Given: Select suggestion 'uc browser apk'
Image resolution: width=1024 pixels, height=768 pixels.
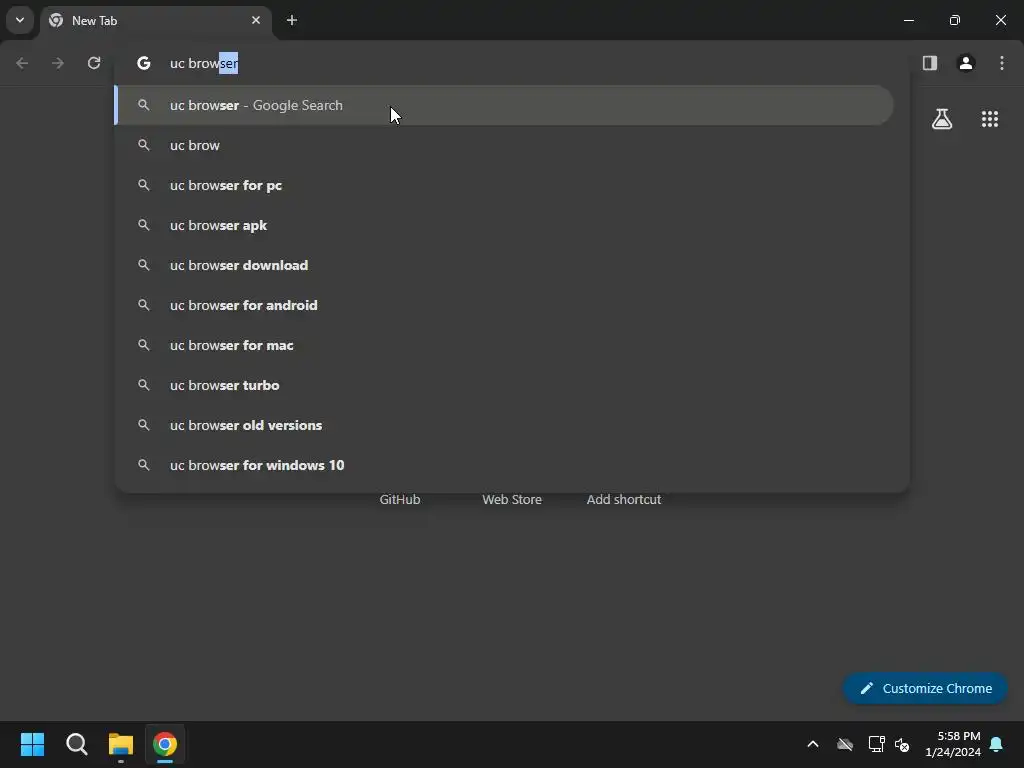Looking at the screenshot, I should click(504, 225).
